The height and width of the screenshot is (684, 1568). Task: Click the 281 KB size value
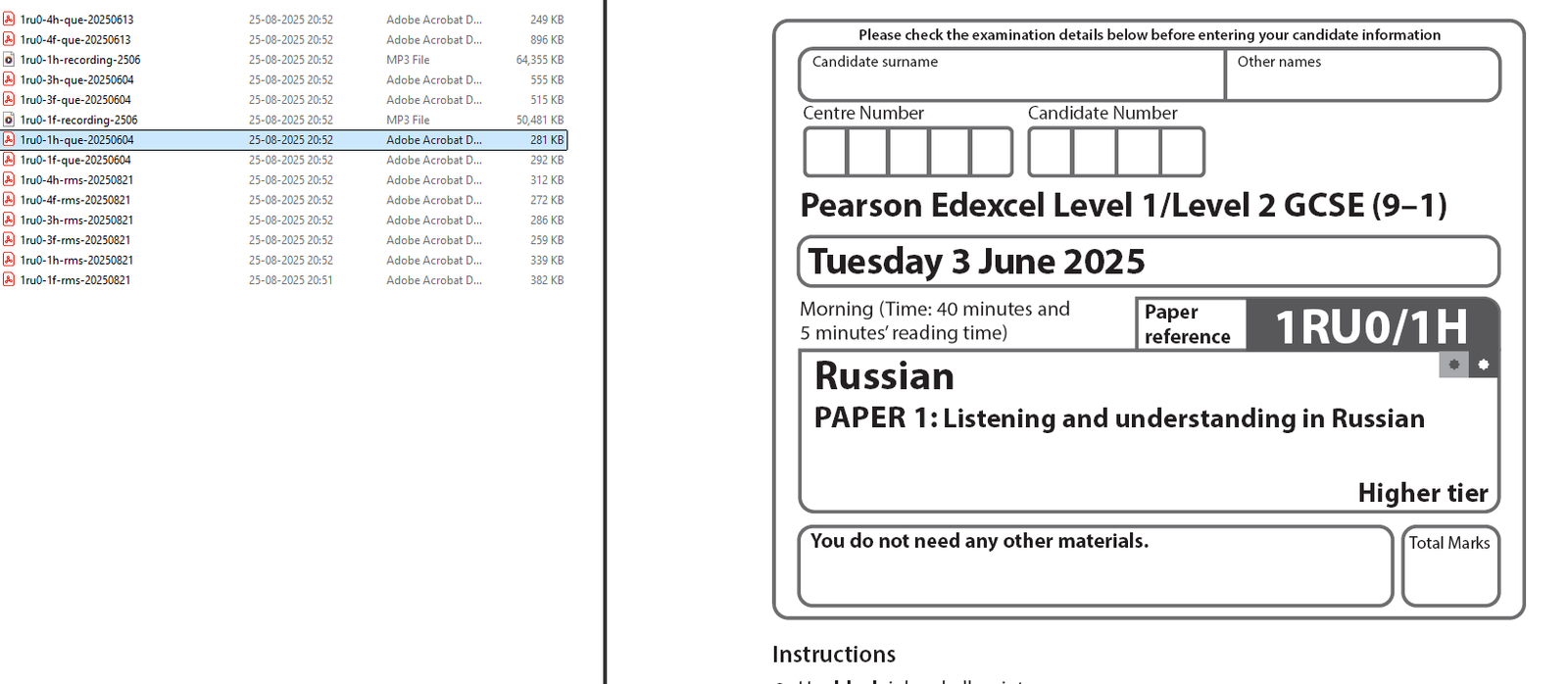547,140
